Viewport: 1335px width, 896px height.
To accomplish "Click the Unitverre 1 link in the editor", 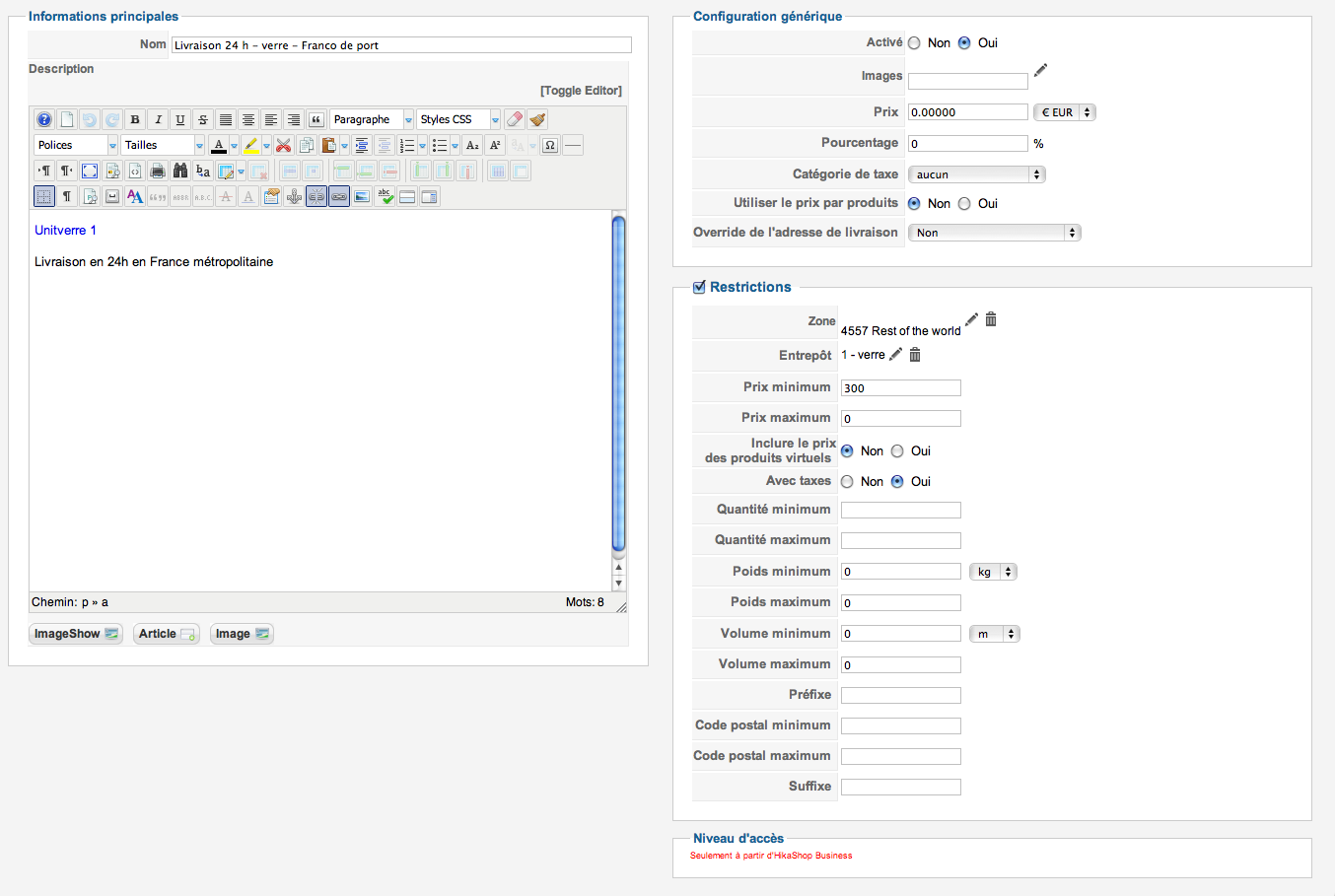I will 65,230.
